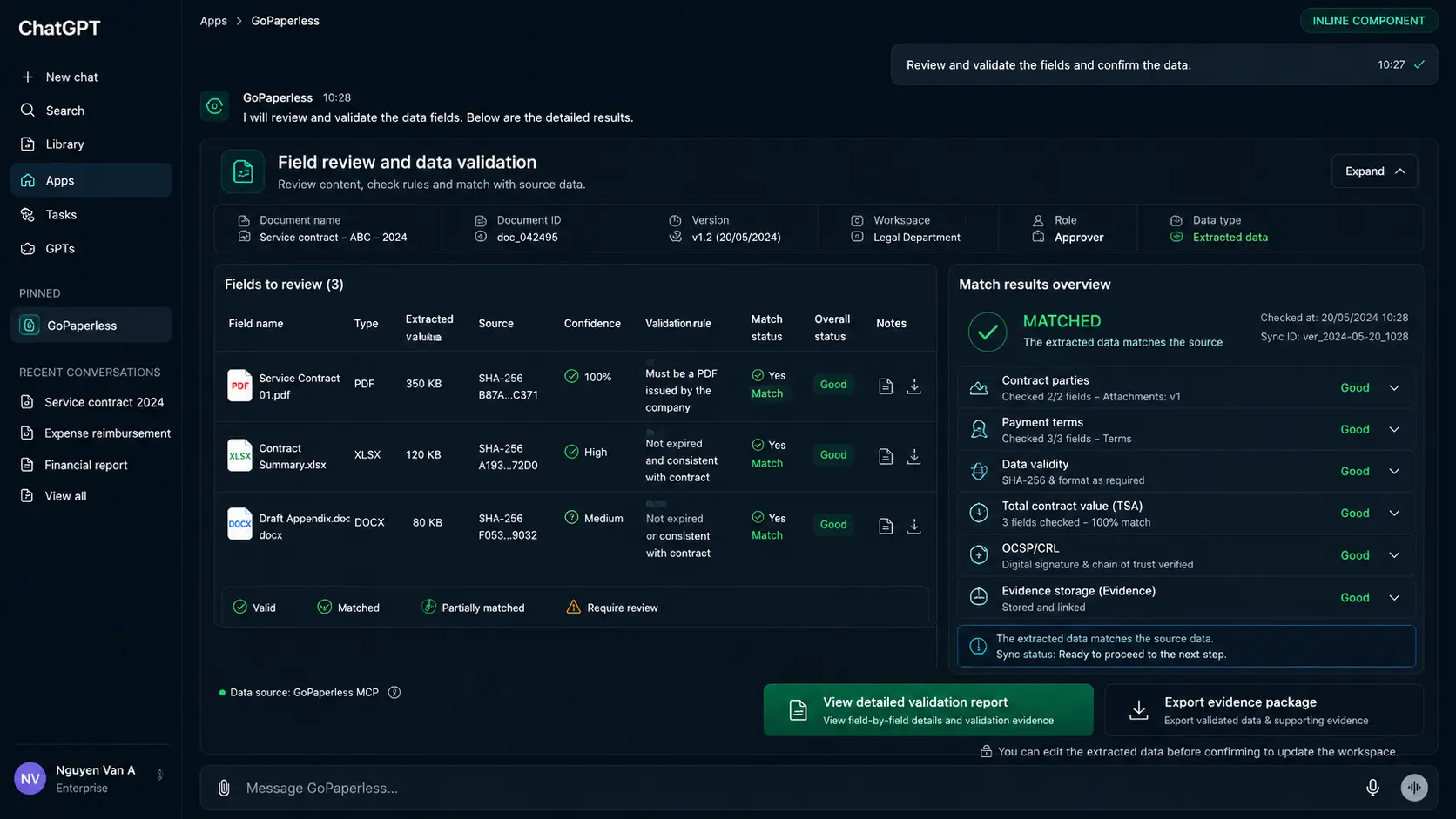Open options beside Nguyen Van A
Image resolution: width=1456 pixels, height=819 pixels.
coord(160,775)
